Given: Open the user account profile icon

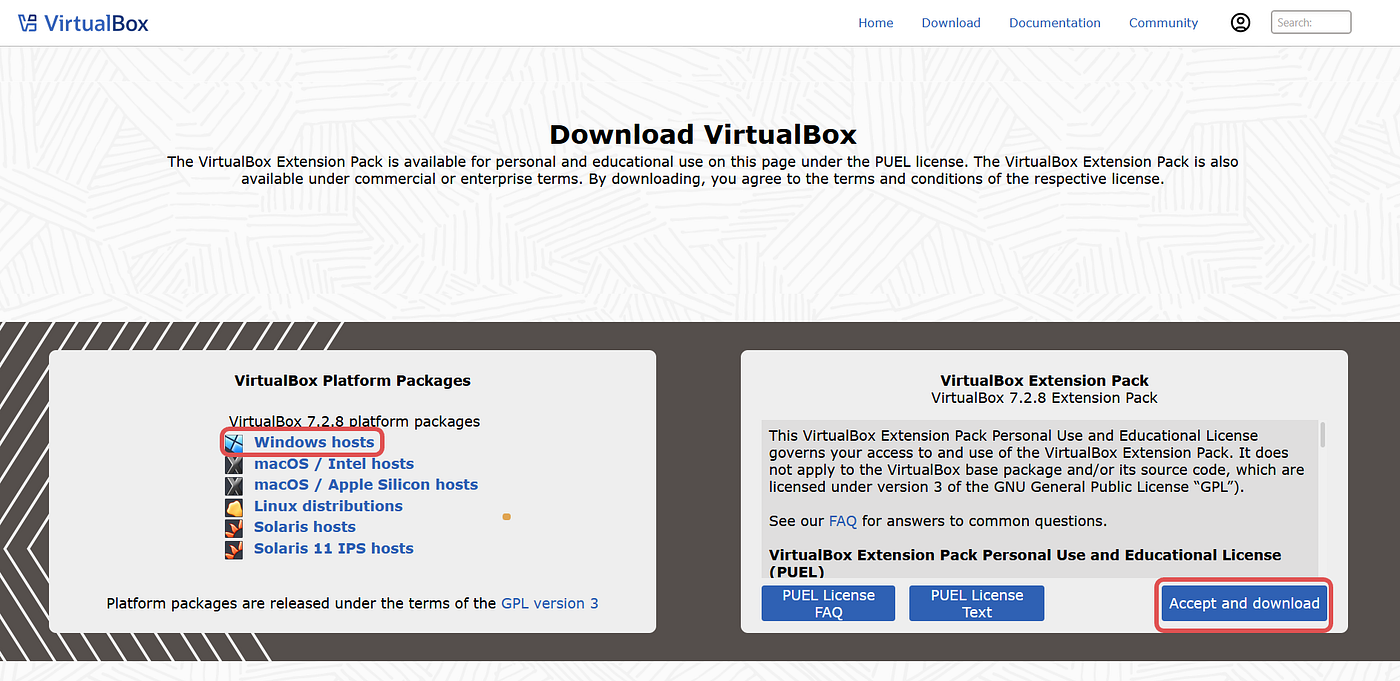Looking at the screenshot, I should click(1240, 22).
